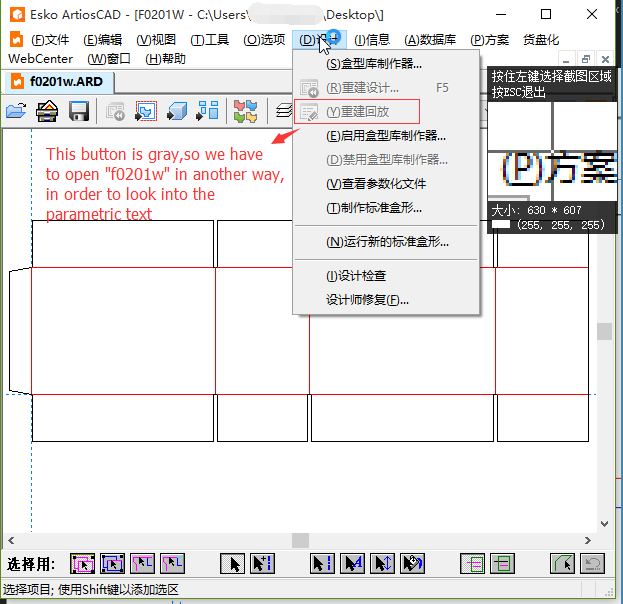
Task: Click the layers stack icon in toolbar
Action: coord(284,111)
